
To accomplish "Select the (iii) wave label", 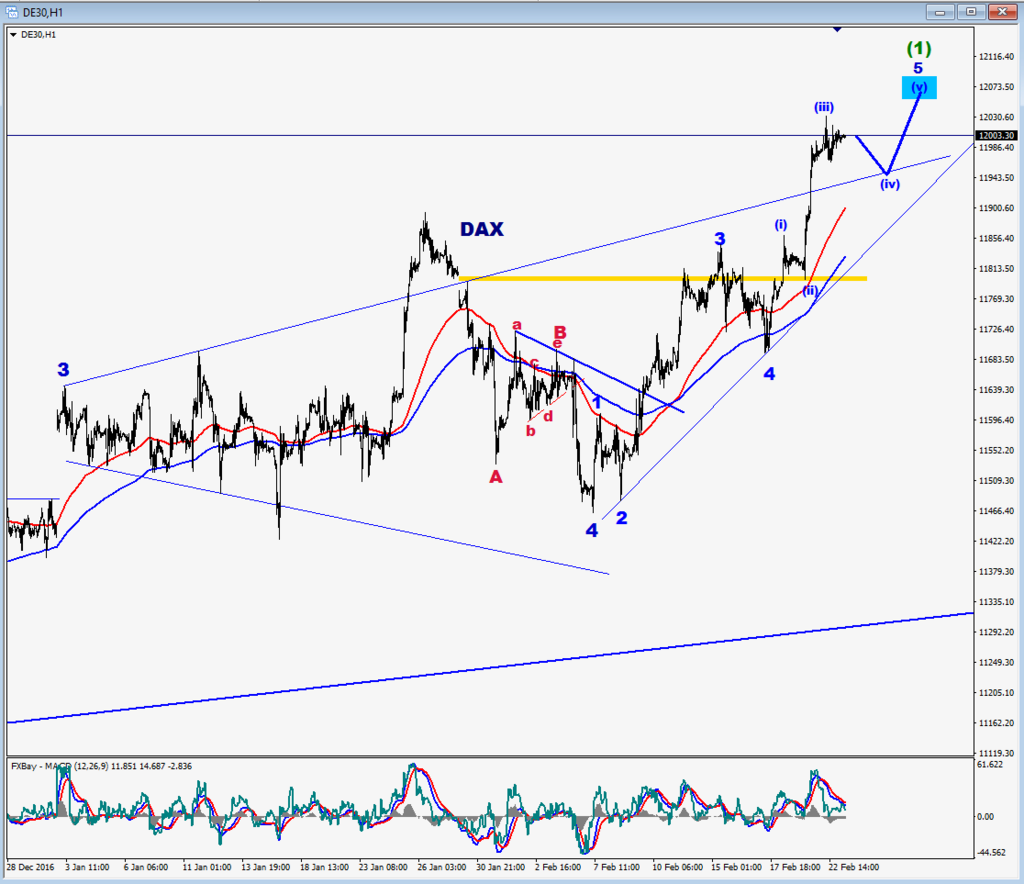I will point(824,107).
